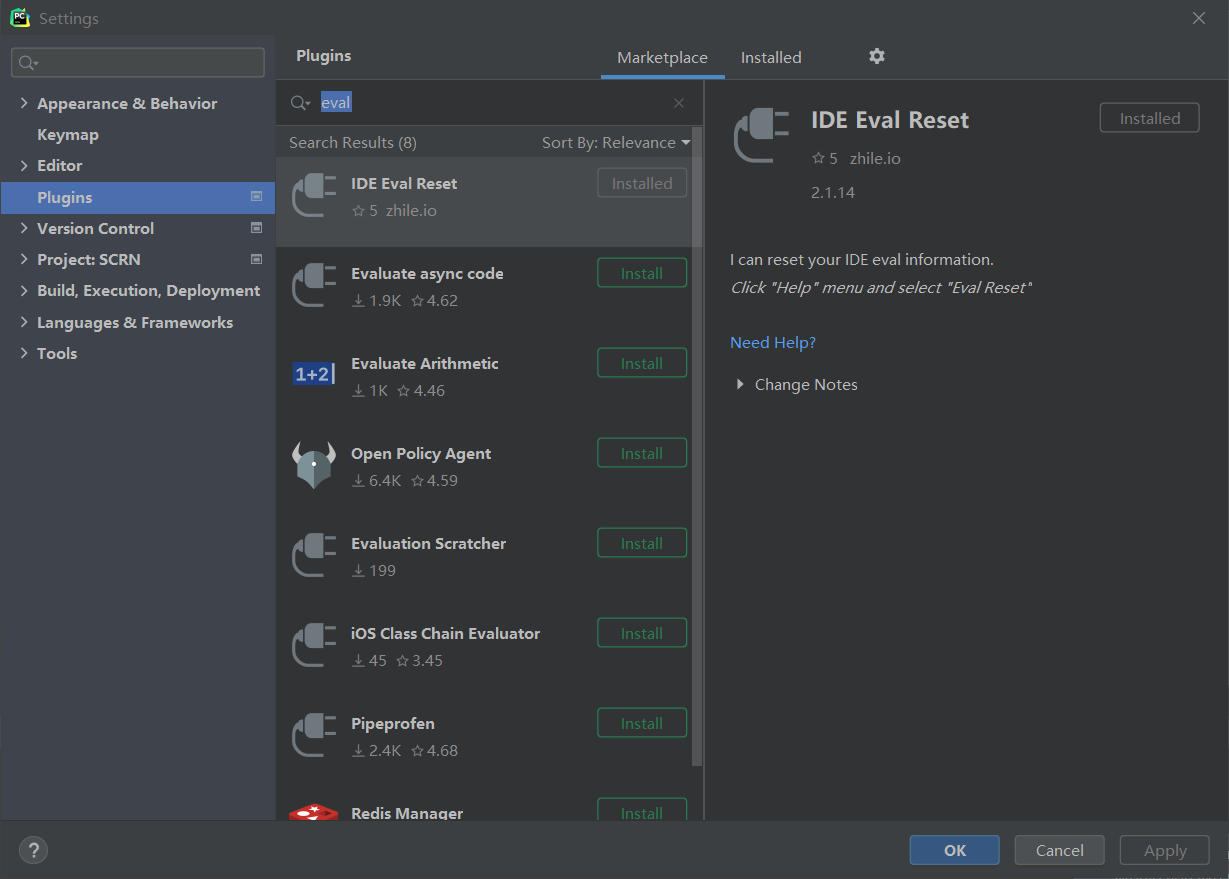
Task: Expand the Tools settings node
Action: 24,353
